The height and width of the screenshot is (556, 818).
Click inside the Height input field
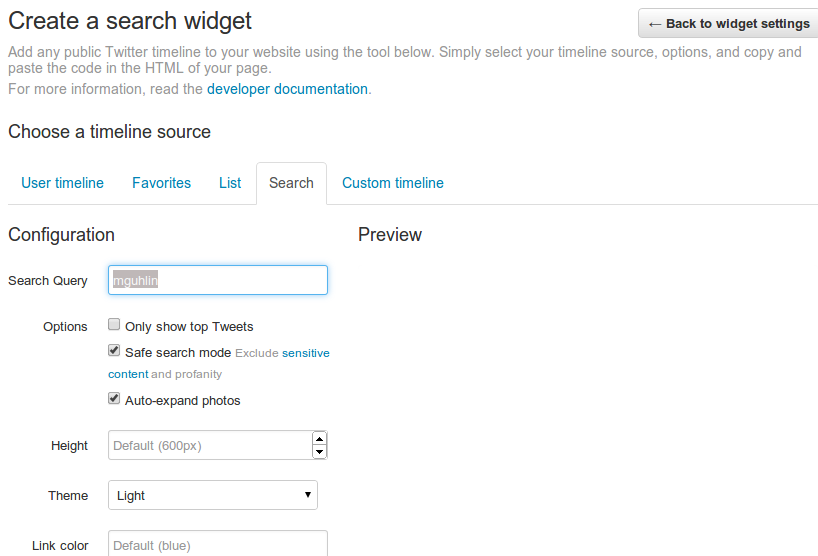pos(208,445)
